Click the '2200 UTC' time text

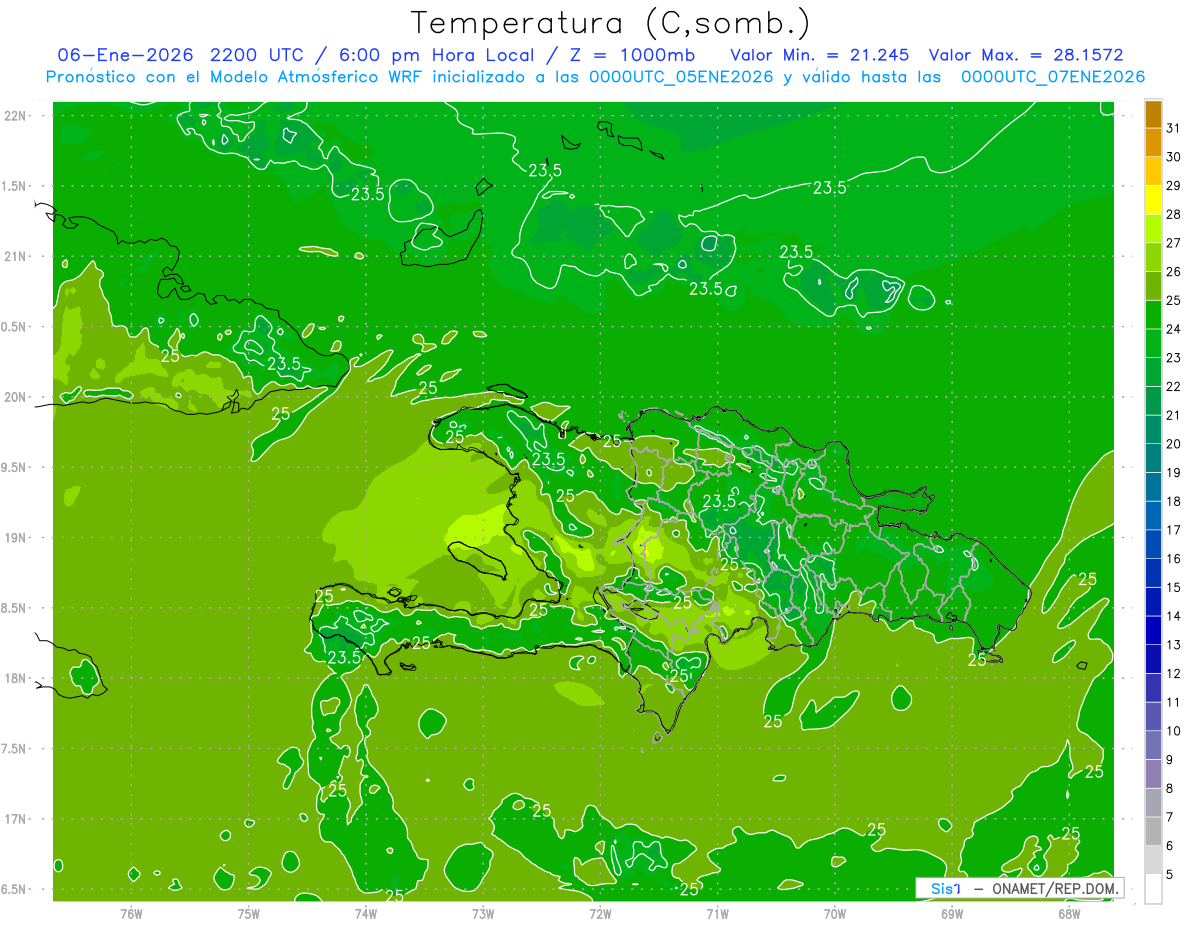(258, 54)
